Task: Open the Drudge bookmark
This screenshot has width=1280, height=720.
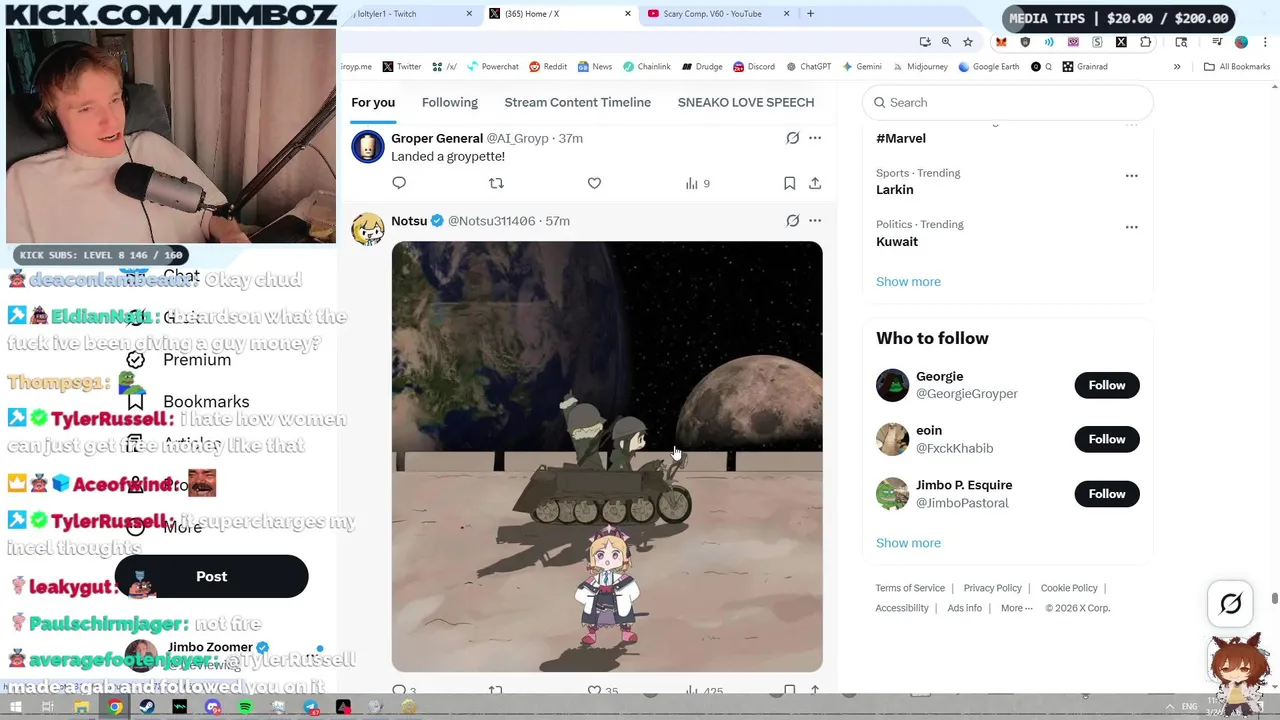Action: point(702,67)
